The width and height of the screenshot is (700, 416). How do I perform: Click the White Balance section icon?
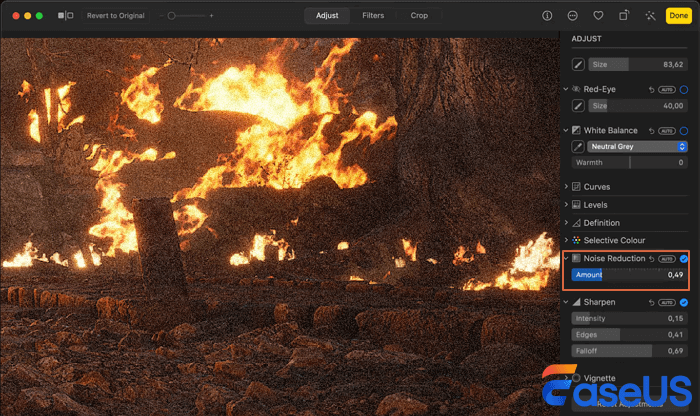(576, 130)
